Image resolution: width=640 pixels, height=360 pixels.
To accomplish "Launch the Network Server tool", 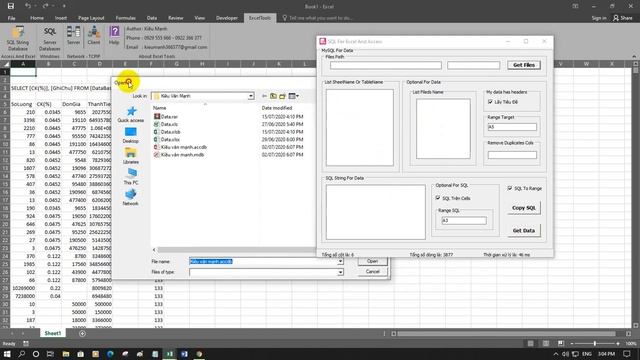I will click(73, 36).
